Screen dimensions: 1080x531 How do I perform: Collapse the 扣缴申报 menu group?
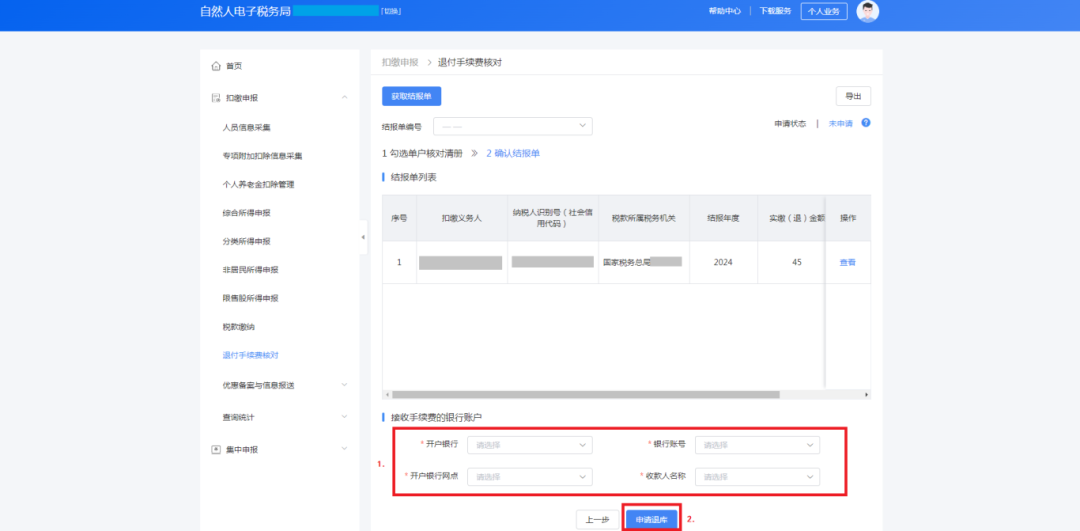pos(344,98)
